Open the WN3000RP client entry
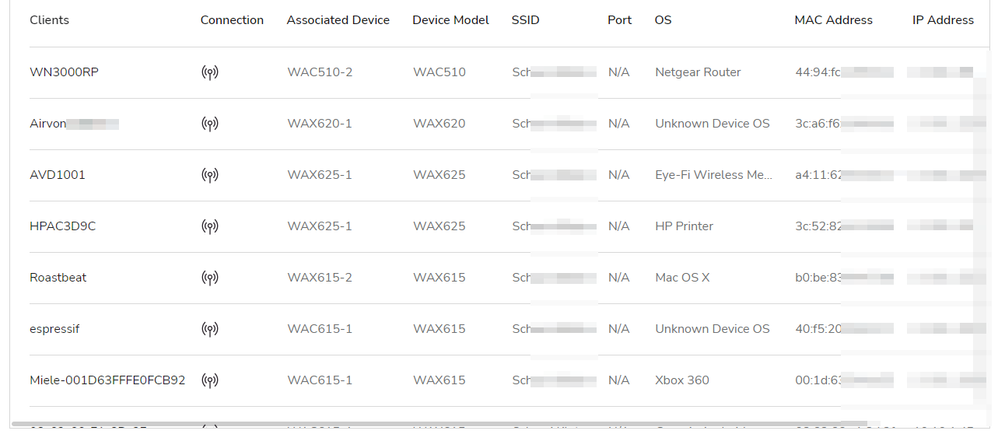This screenshot has height=441, width=998. click(60, 72)
